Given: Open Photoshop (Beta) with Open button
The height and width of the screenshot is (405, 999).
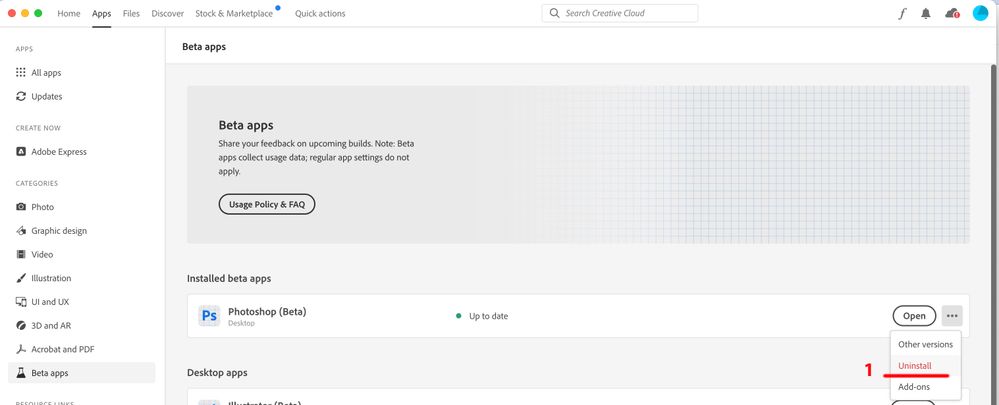Looking at the screenshot, I should click(914, 316).
